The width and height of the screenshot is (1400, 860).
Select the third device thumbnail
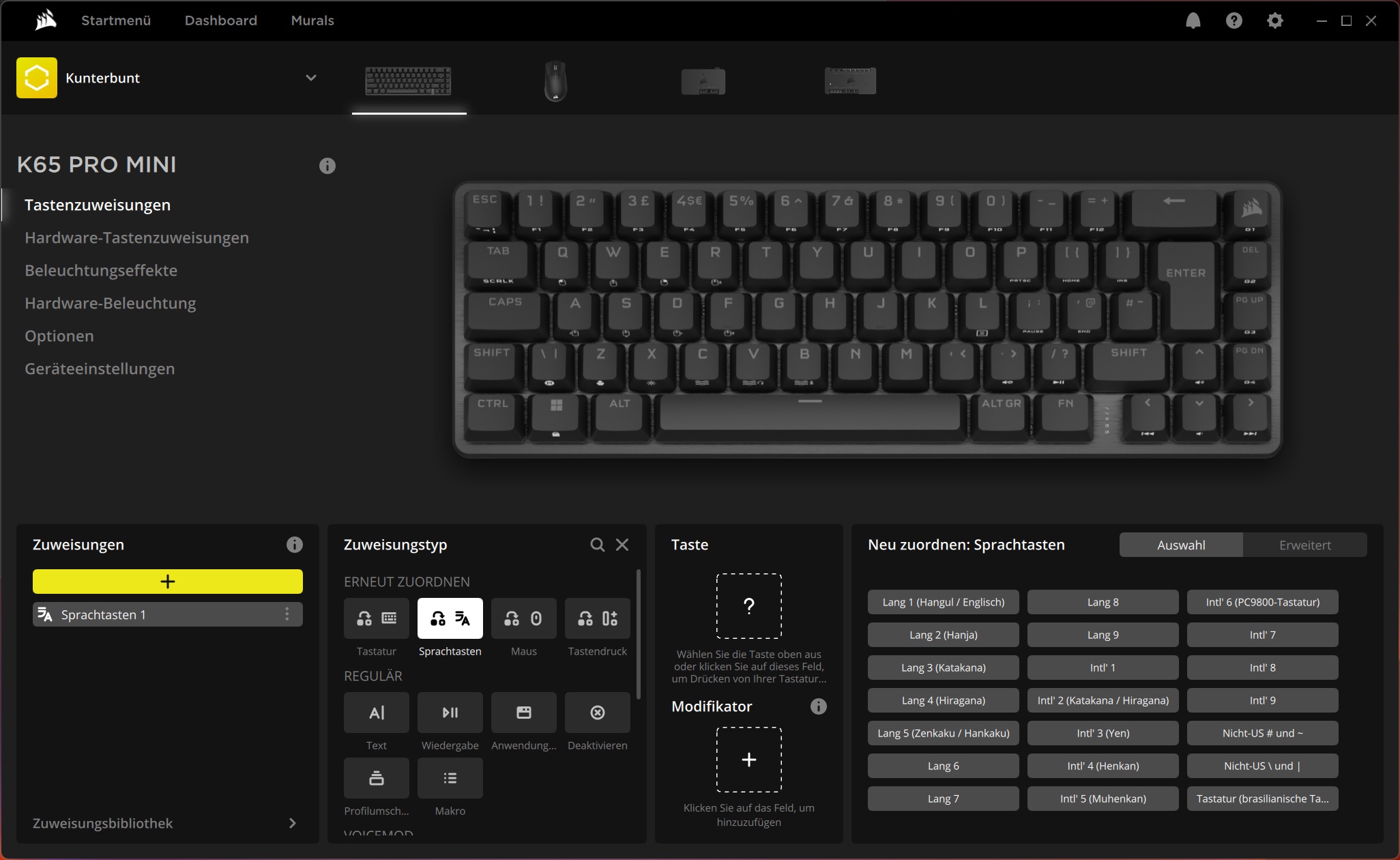(703, 81)
